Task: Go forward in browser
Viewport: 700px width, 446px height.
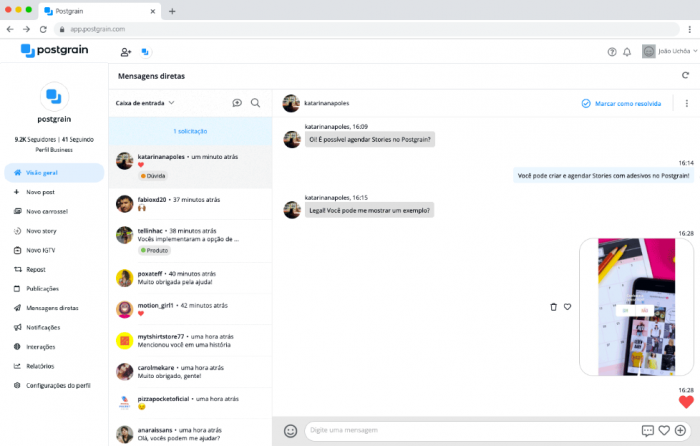Action: tap(26, 29)
